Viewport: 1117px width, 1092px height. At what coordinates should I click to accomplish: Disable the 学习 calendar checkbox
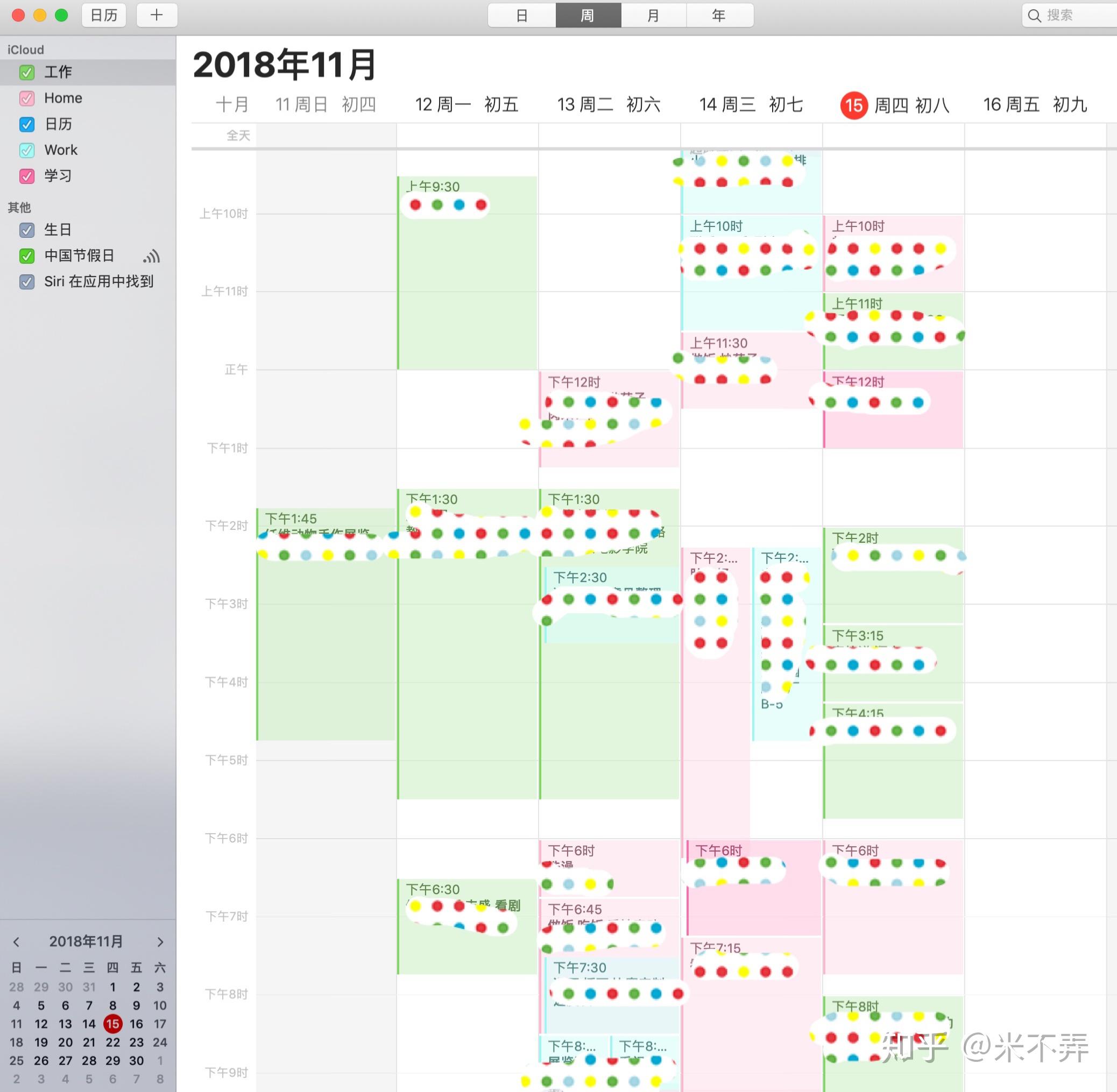[27, 176]
